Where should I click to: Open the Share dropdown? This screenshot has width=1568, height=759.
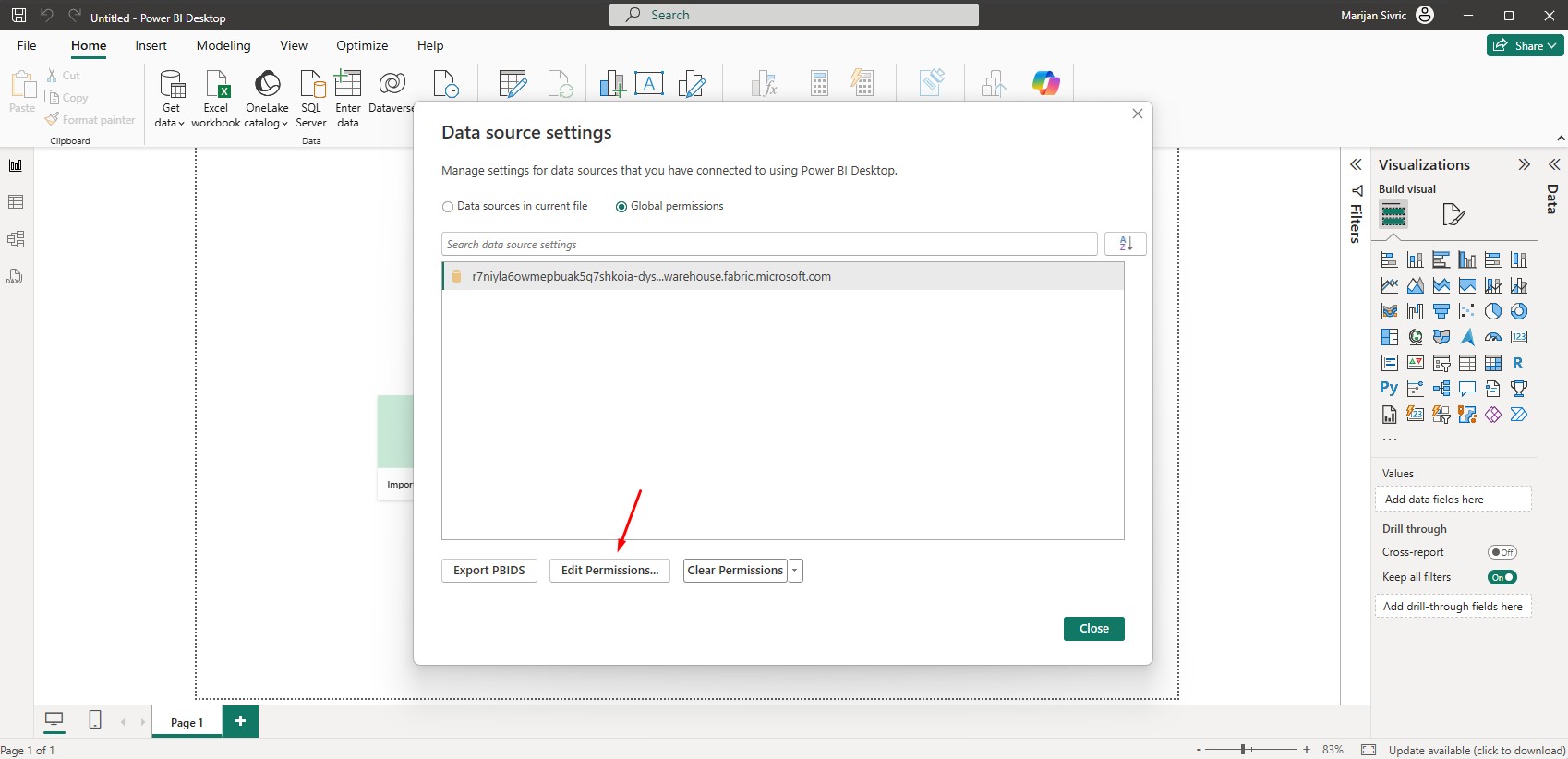[1526, 45]
